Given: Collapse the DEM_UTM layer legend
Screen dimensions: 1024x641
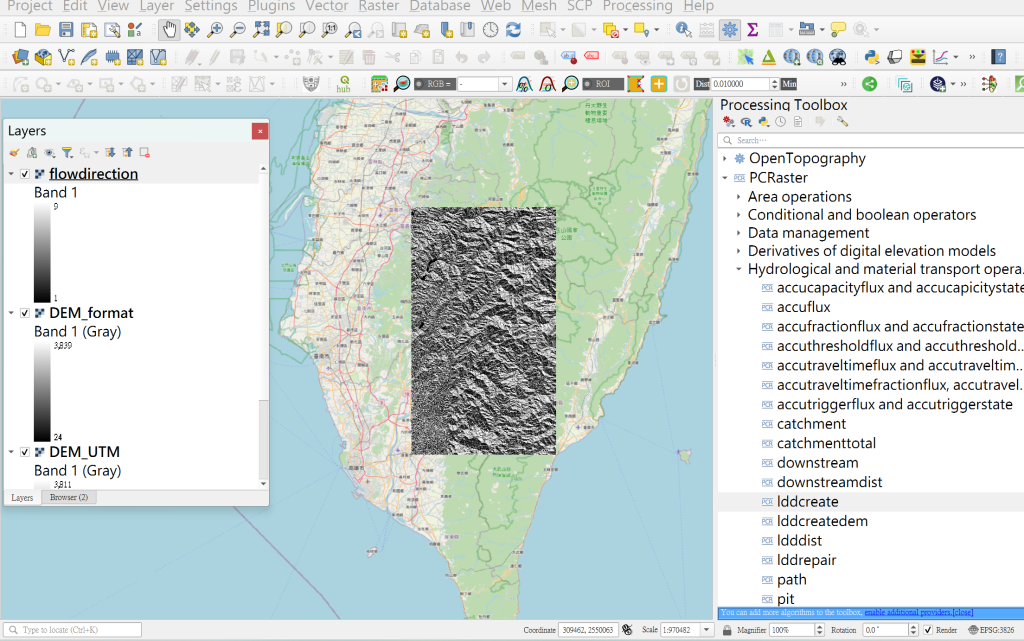Looking at the screenshot, I should pyautogui.click(x=11, y=452).
